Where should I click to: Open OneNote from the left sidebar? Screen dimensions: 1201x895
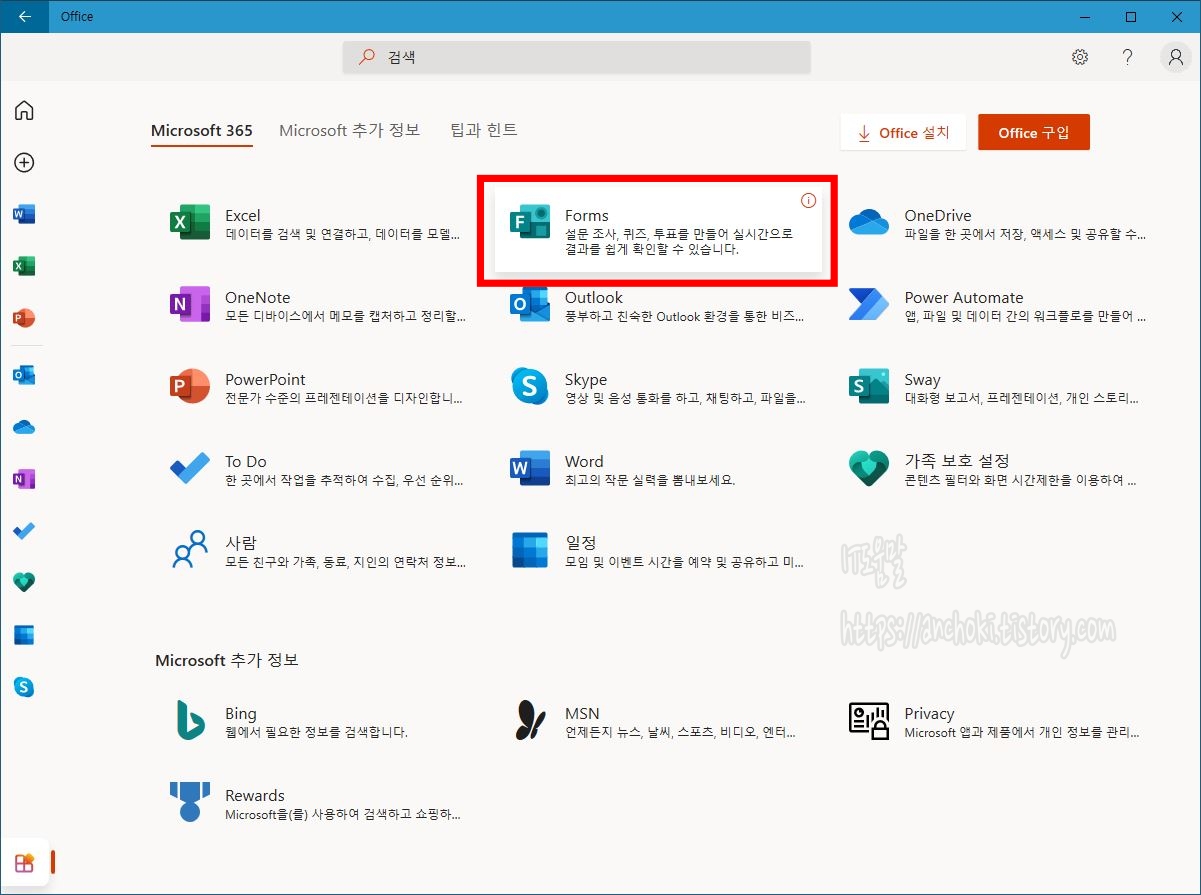24,479
